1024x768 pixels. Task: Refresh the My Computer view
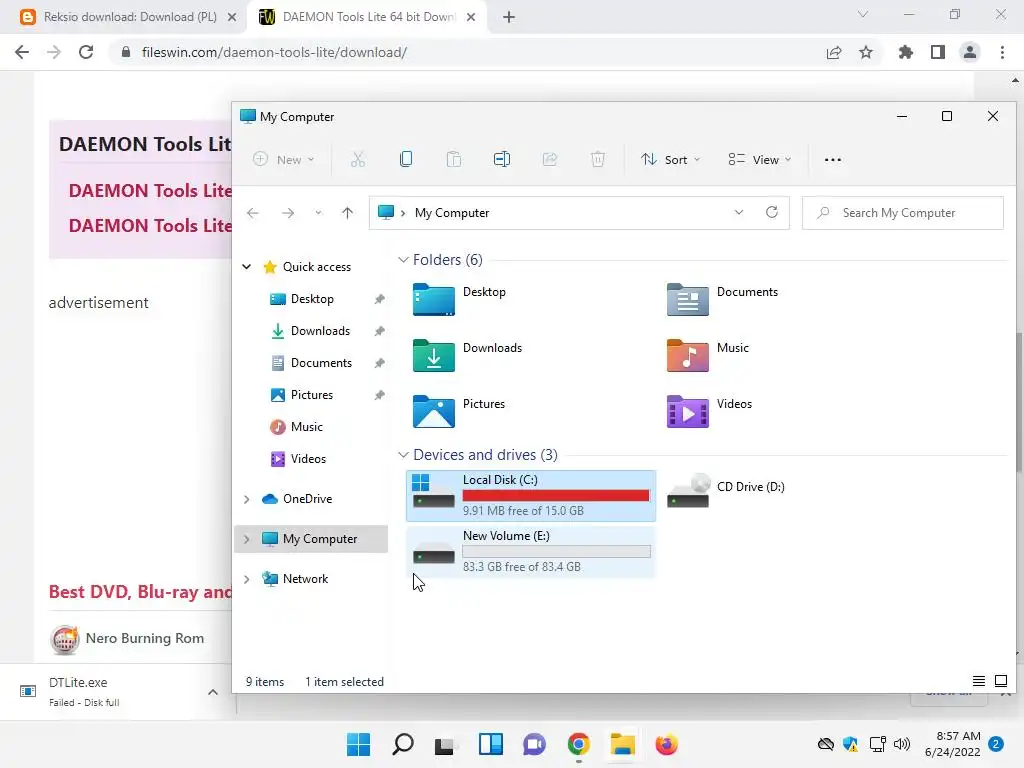[x=772, y=212]
